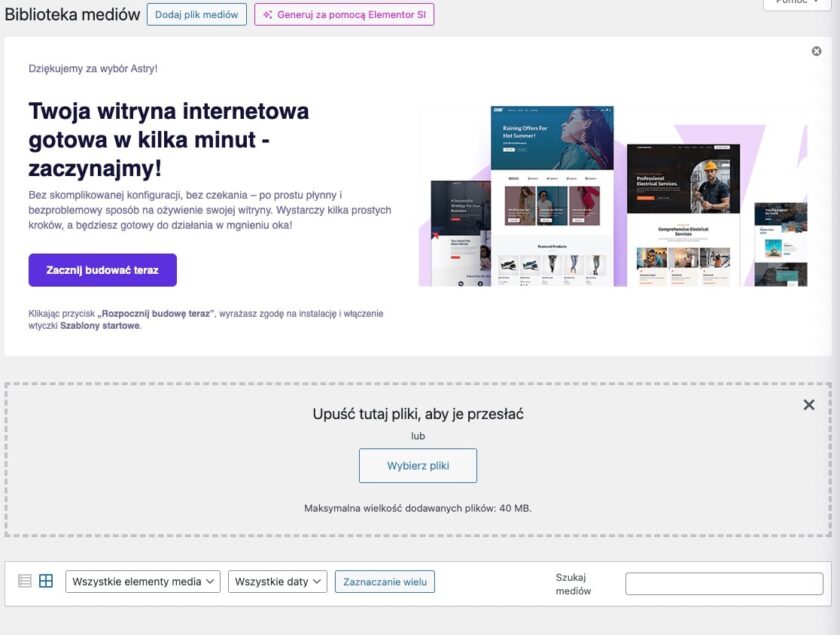Open the "Wszystkie daty" date filter dropdown
840x635 pixels.
[278, 581]
